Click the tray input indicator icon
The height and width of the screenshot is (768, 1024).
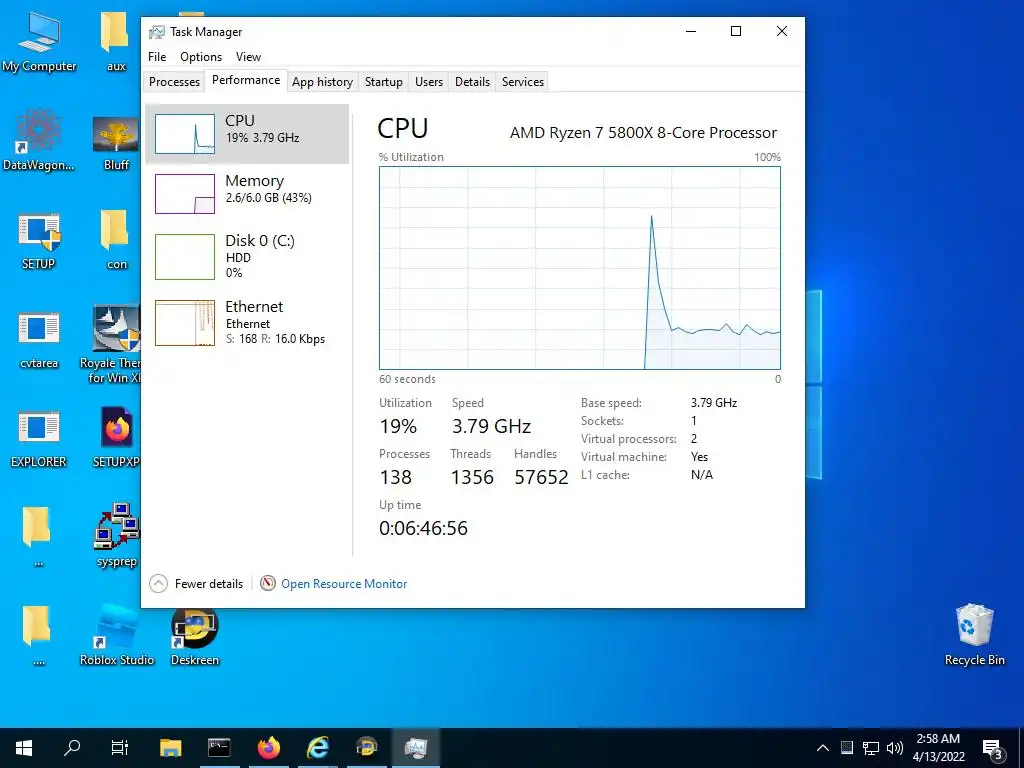point(846,748)
